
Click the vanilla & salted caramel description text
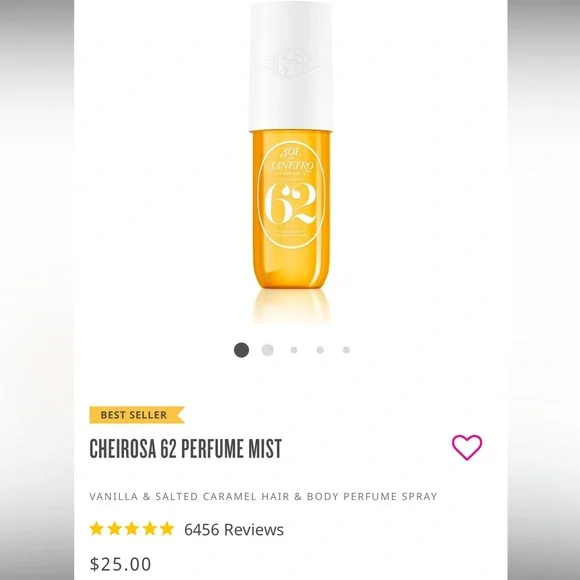tap(263, 496)
